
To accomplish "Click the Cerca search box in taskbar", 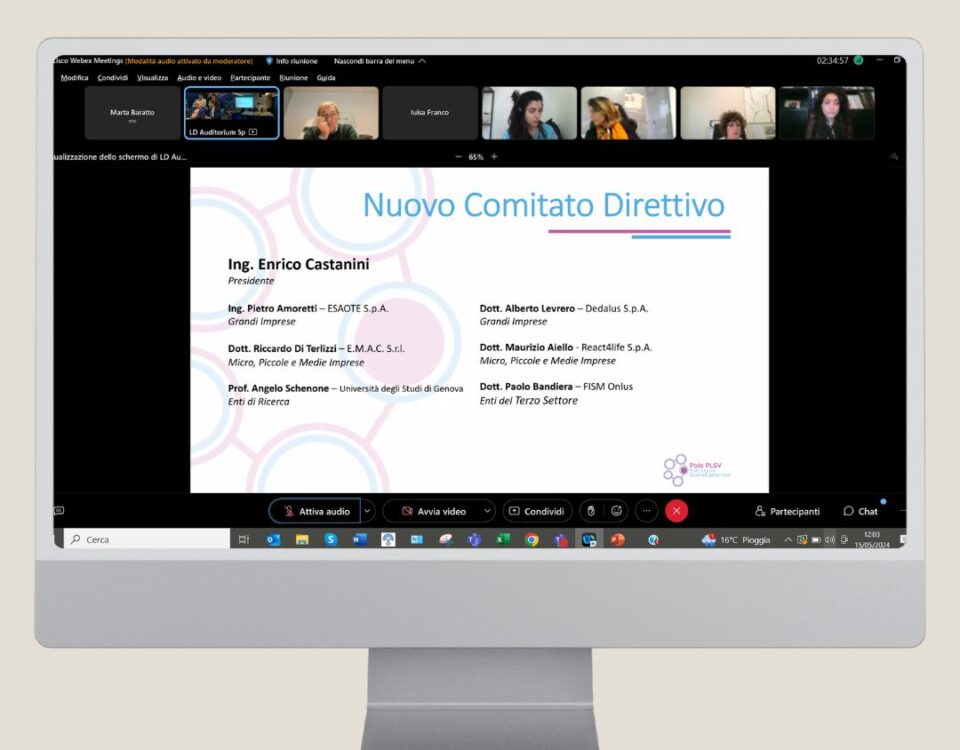I will click(147, 539).
